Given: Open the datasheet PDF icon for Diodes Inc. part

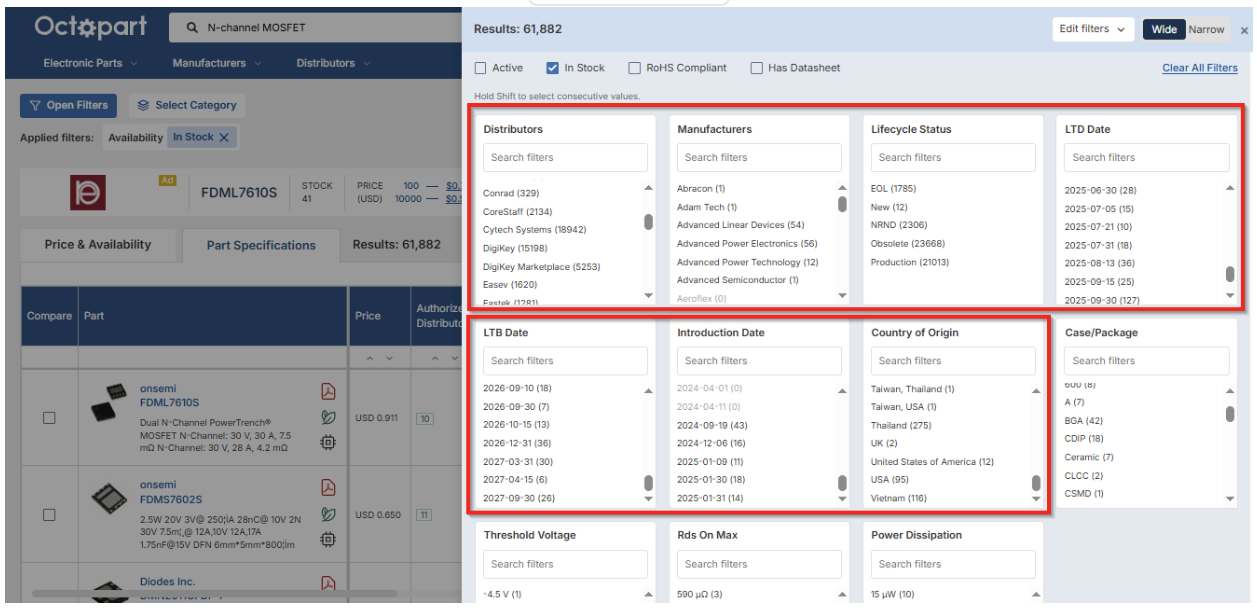Looking at the screenshot, I should click(x=327, y=583).
